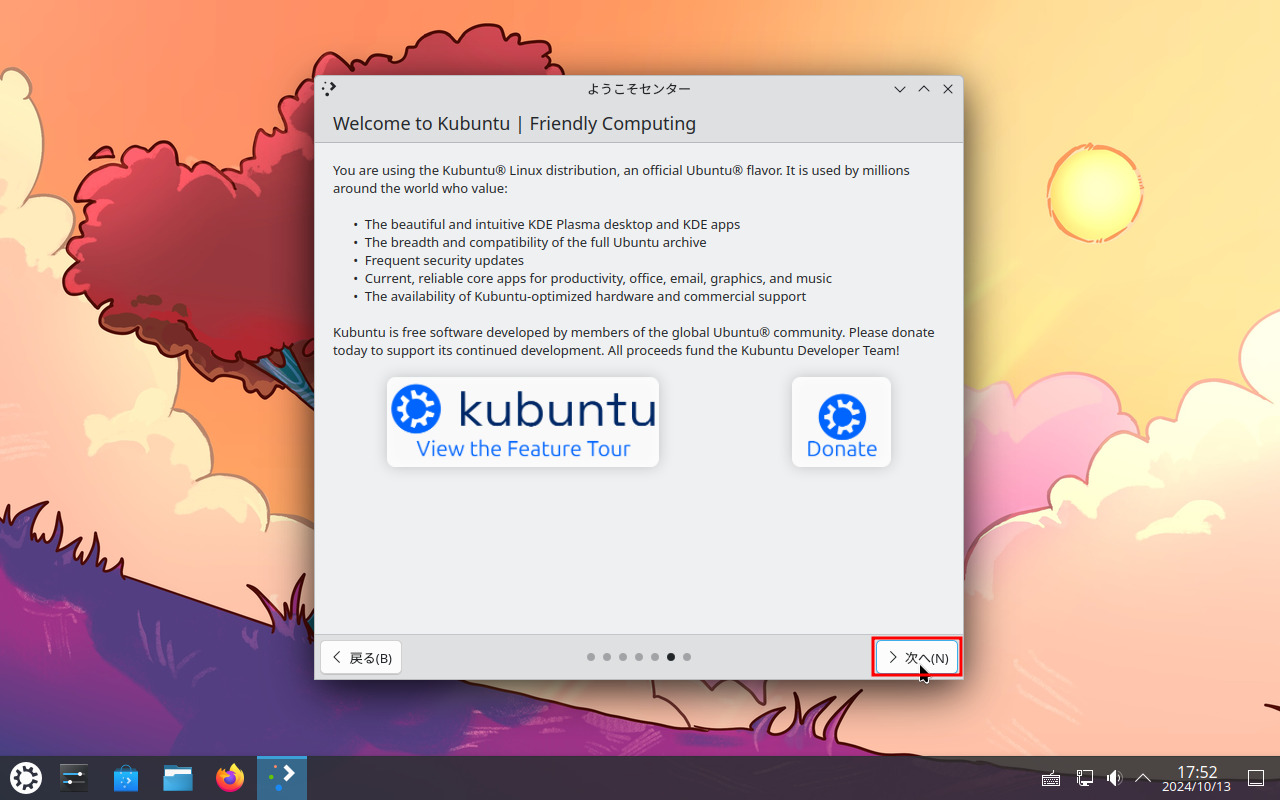Focus the Welcome Center taskbar icon
Image resolution: width=1280 pixels, height=800 pixels.
tap(281, 777)
